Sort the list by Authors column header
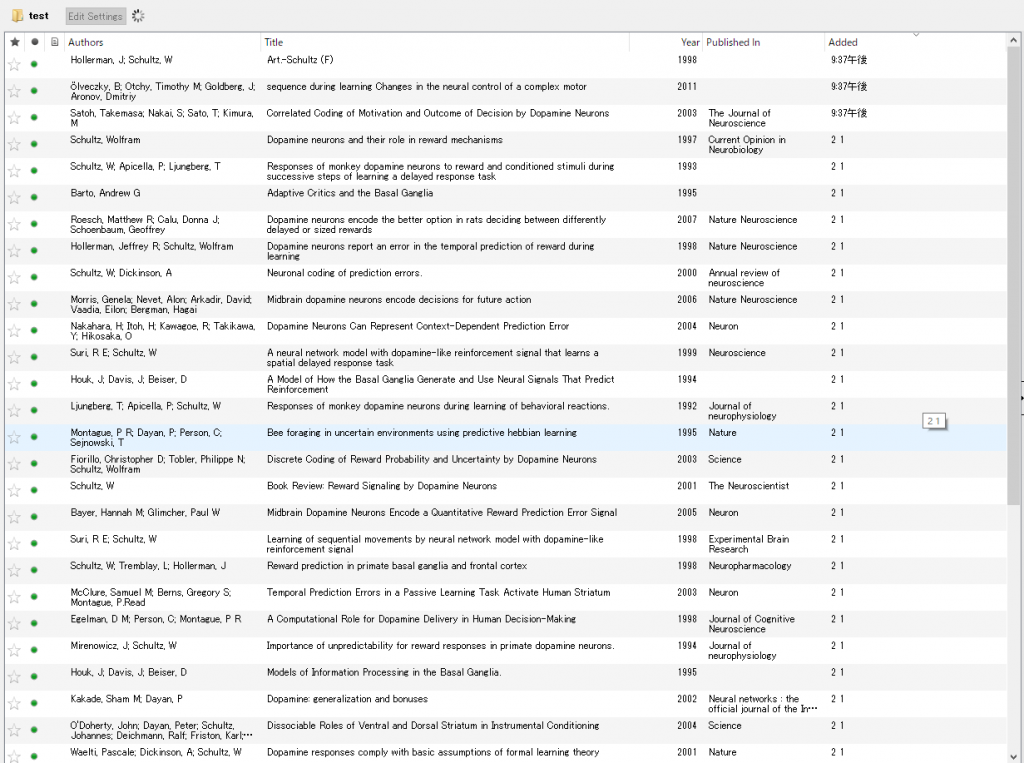 [86, 42]
